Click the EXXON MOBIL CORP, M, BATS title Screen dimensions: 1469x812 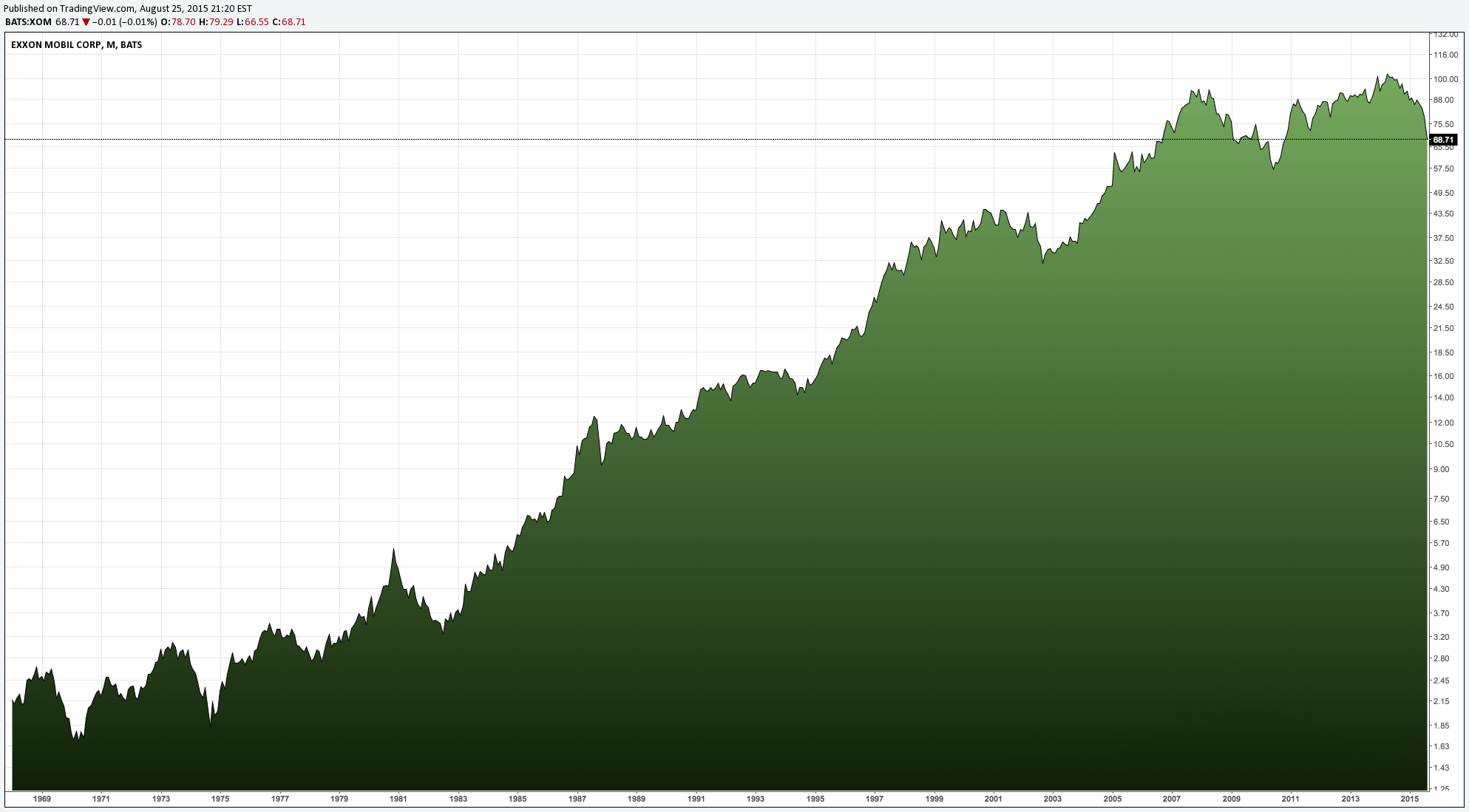tap(76, 45)
